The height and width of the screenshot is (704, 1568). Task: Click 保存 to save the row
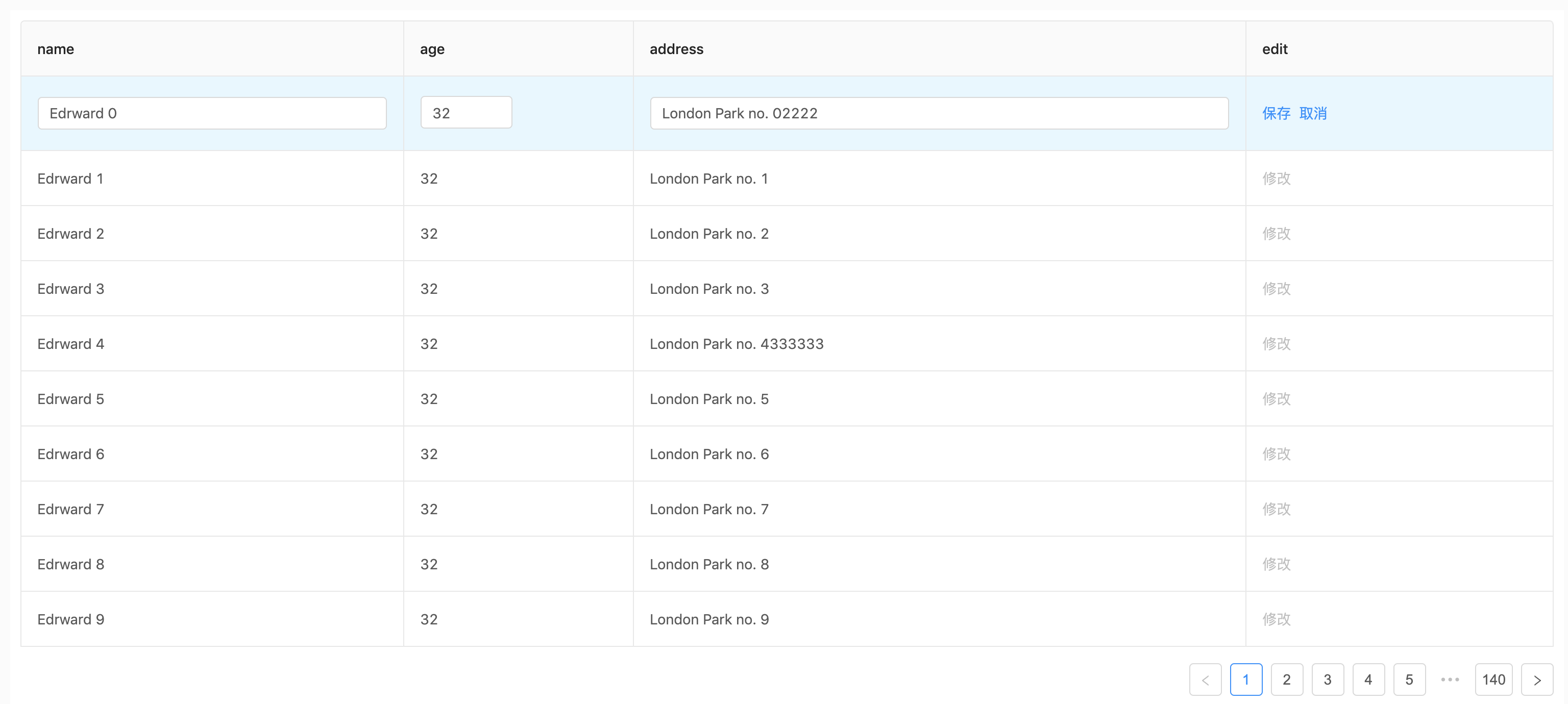pos(1276,113)
